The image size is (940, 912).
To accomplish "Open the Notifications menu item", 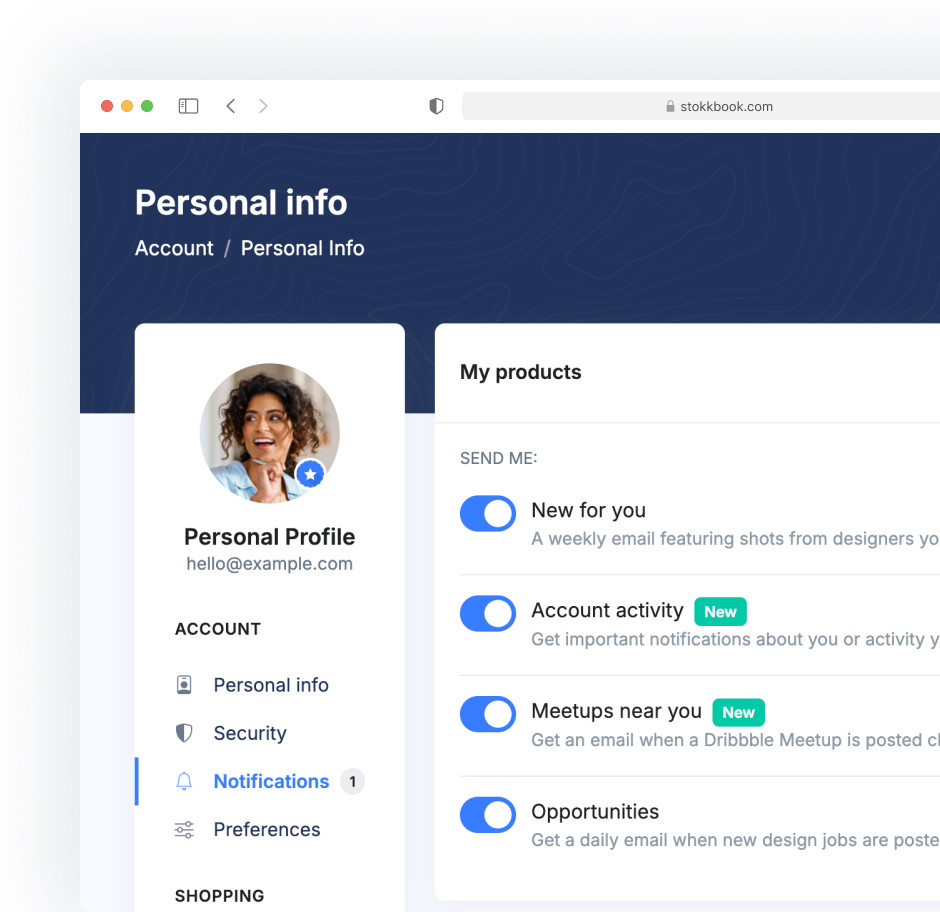I will coord(272,781).
